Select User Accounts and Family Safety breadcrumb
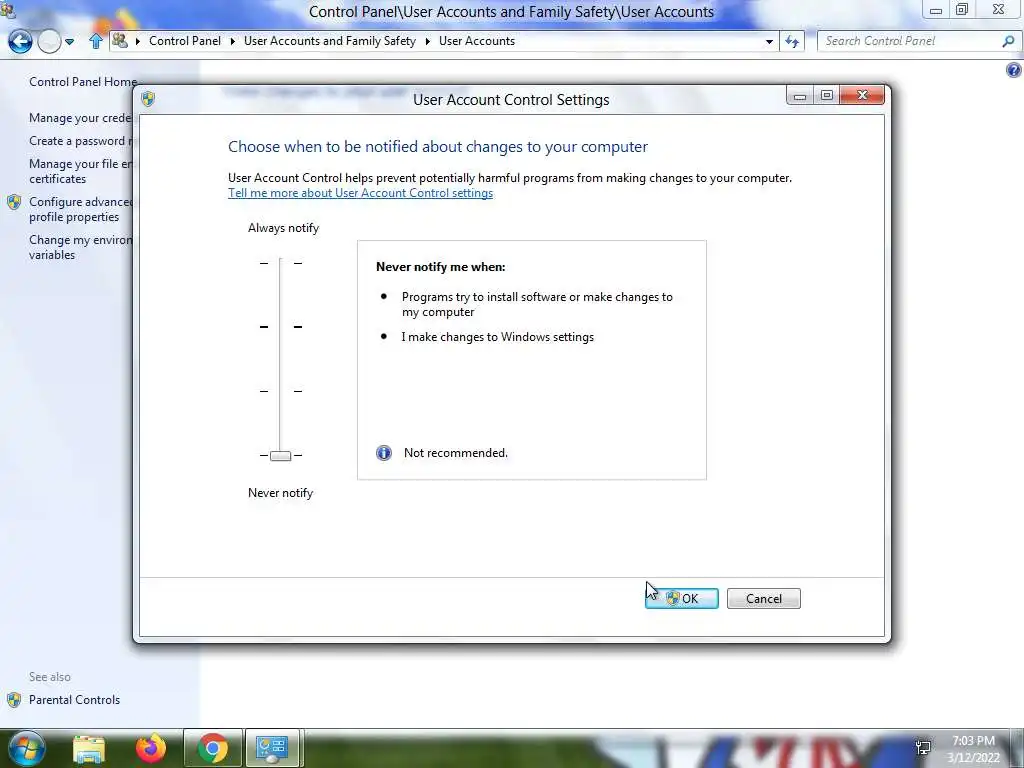This screenshot has height=768, width=1024. [x=330, y=40]
